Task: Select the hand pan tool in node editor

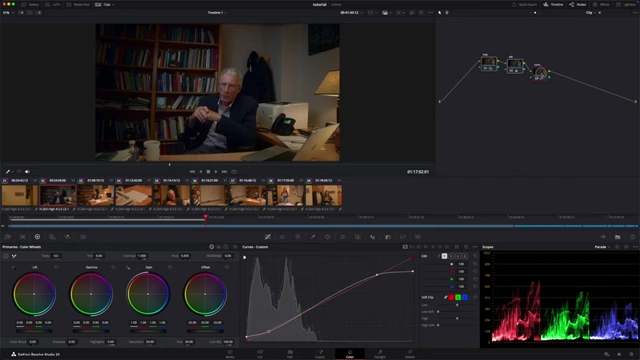Action: (x=447, y=13)
